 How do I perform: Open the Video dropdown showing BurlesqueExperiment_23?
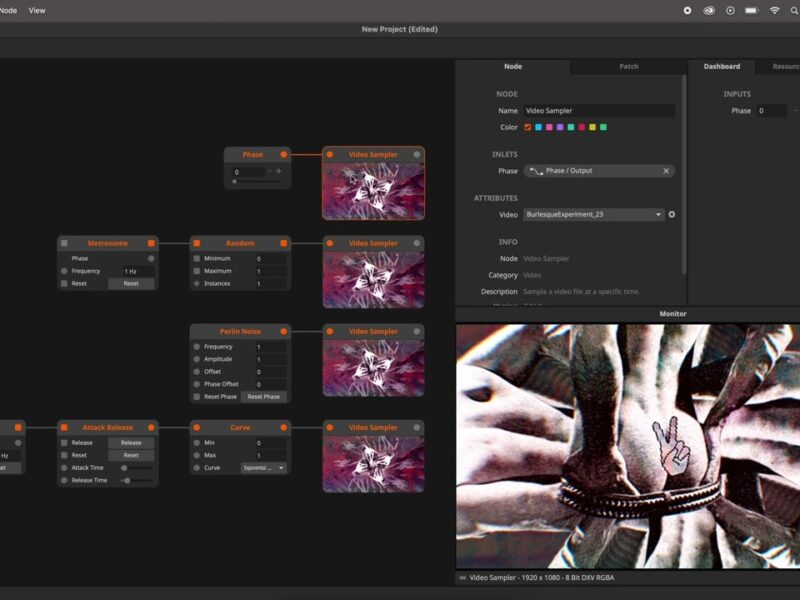pos(594,215)
